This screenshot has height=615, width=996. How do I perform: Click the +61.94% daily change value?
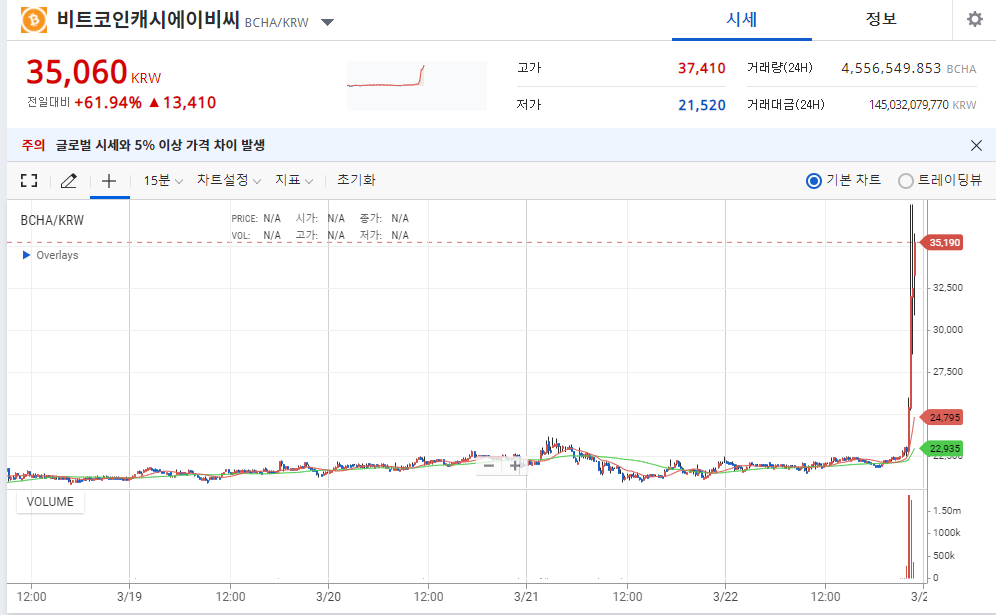108,103
